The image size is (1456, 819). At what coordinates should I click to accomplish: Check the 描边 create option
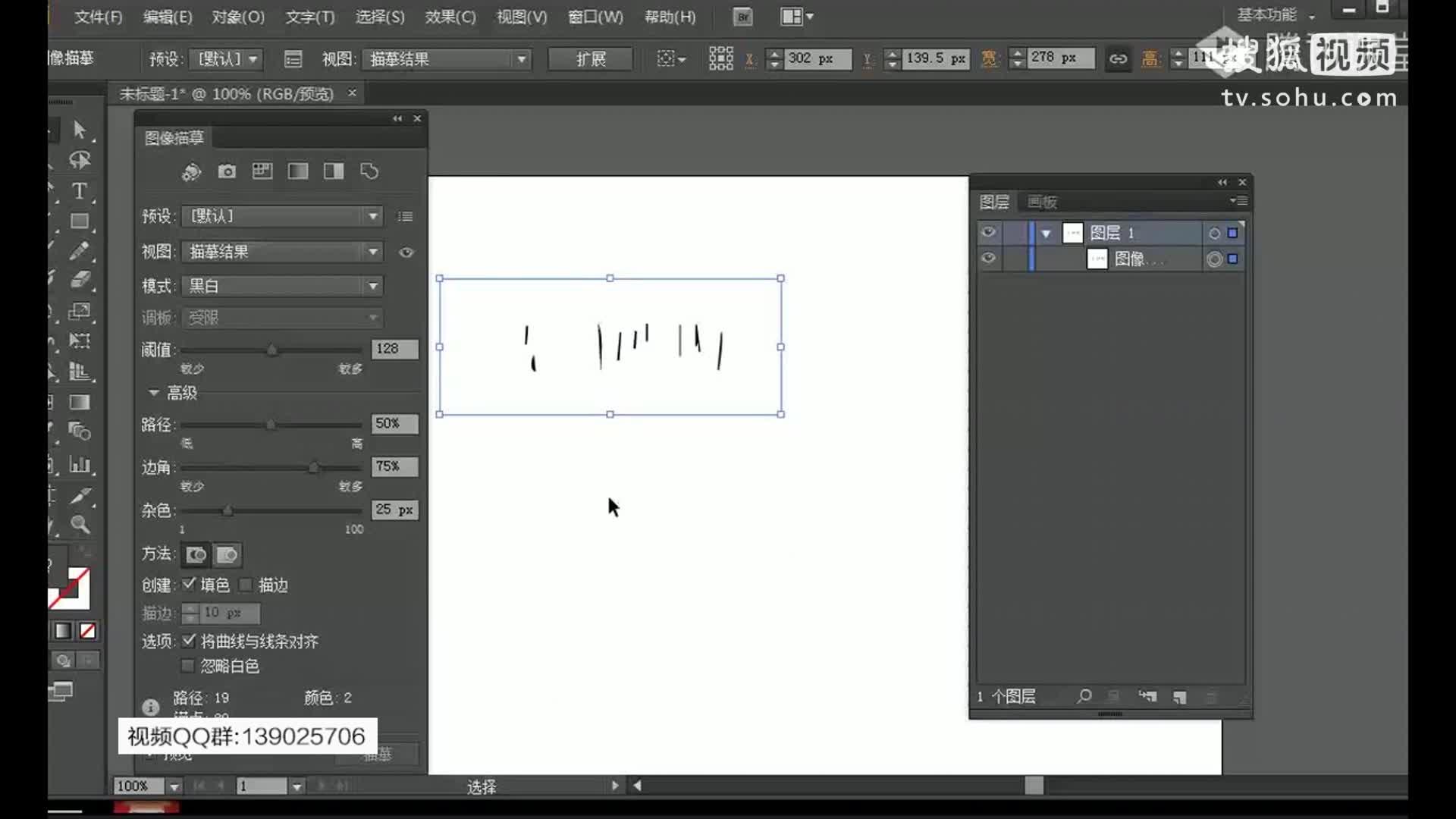(x=246, y=585)
